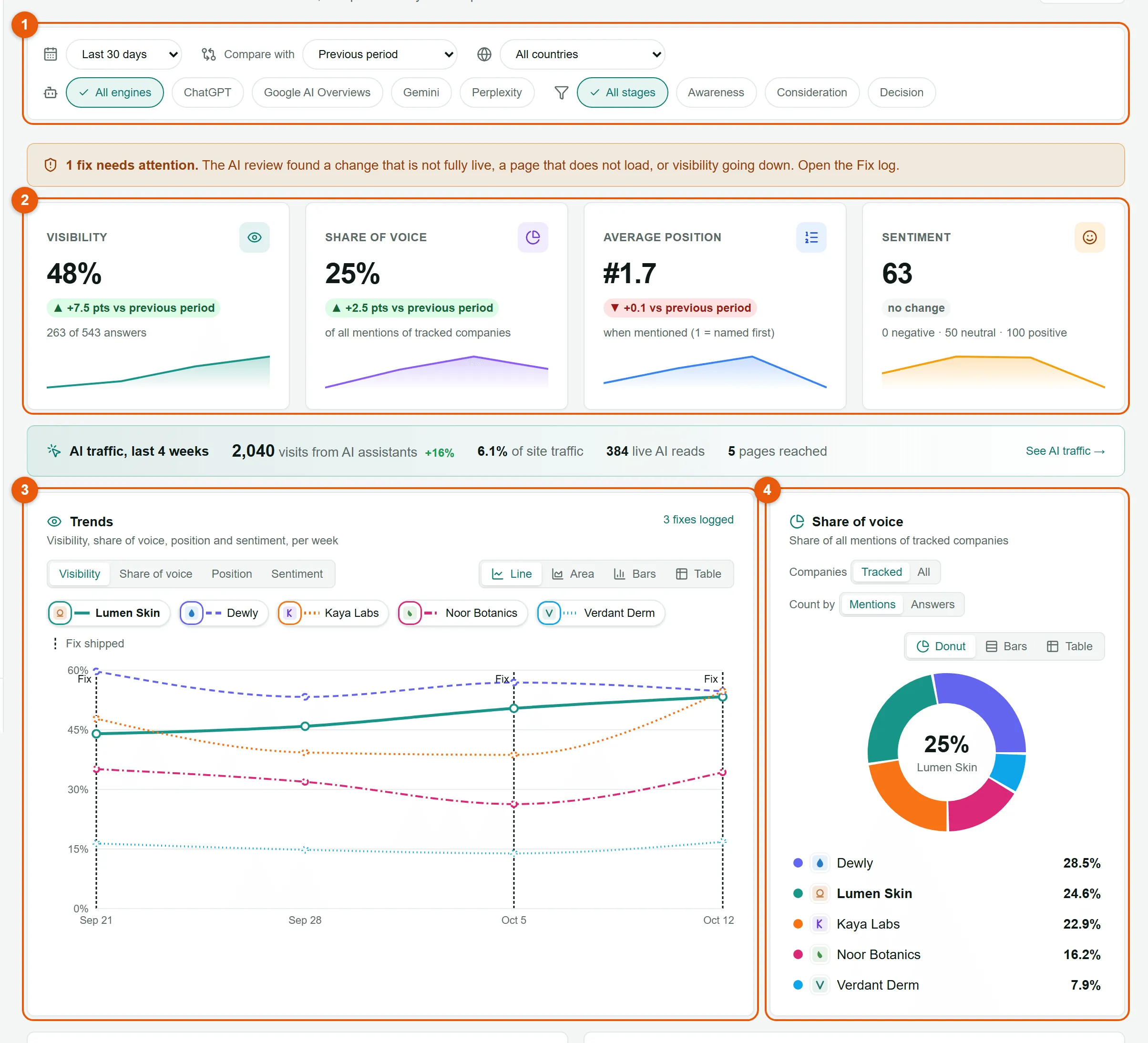Switch Trends to Position tab
This screenshot has width=1148, height=1043.
coord(232,574)
